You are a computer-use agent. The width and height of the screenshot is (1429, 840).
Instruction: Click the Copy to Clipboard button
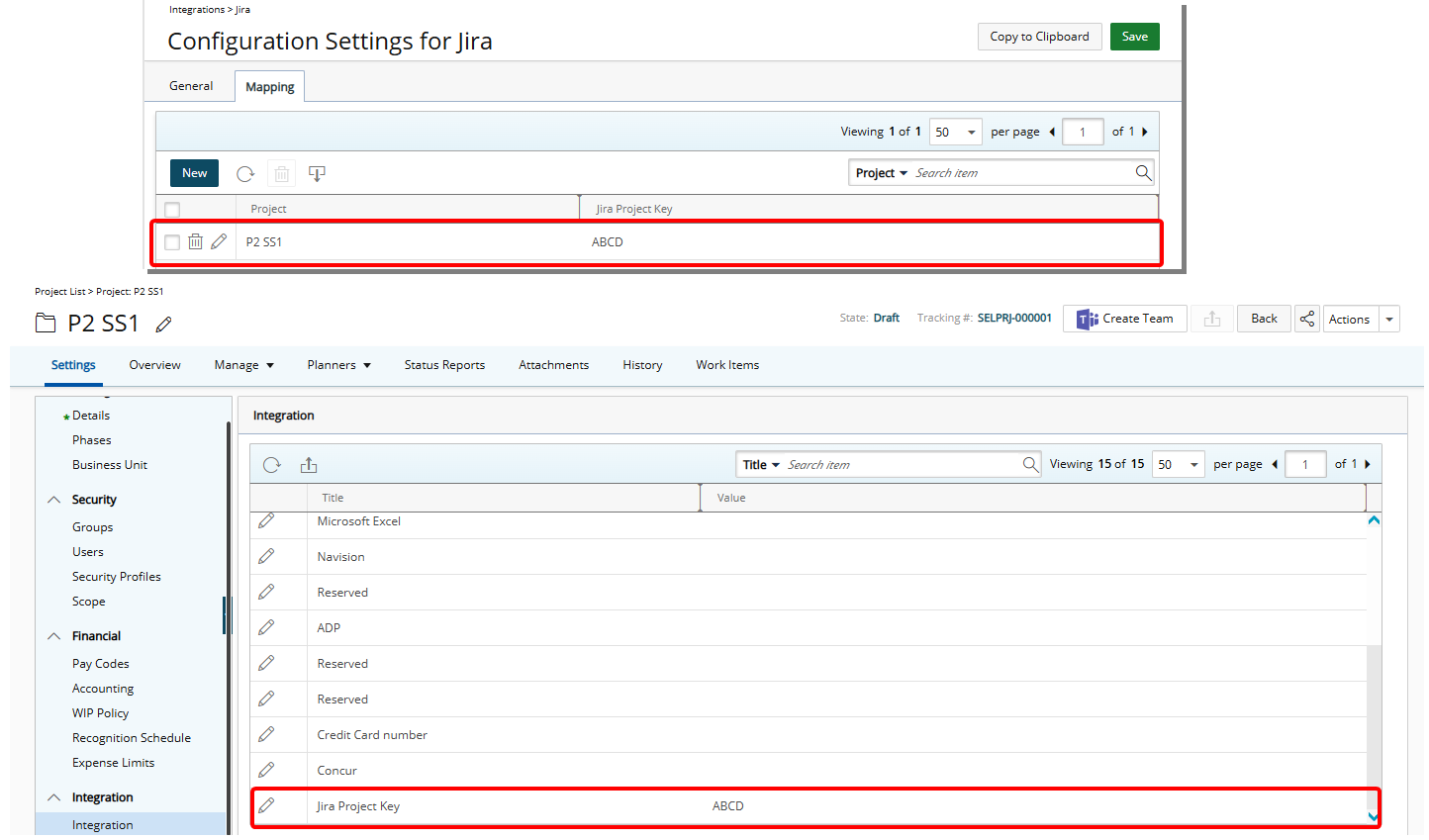click(1039, 36)
